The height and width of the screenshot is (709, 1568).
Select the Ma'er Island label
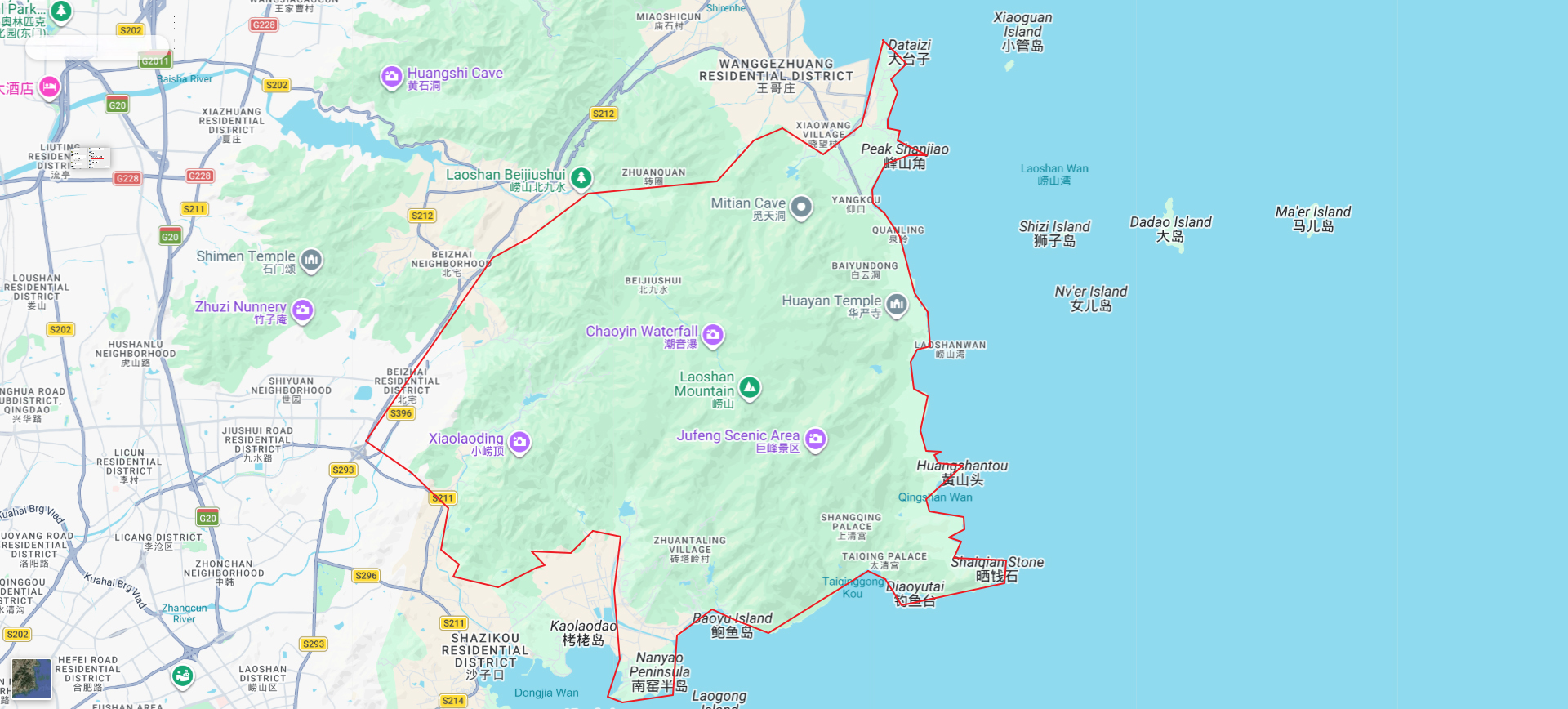[x=1313, y=219]
